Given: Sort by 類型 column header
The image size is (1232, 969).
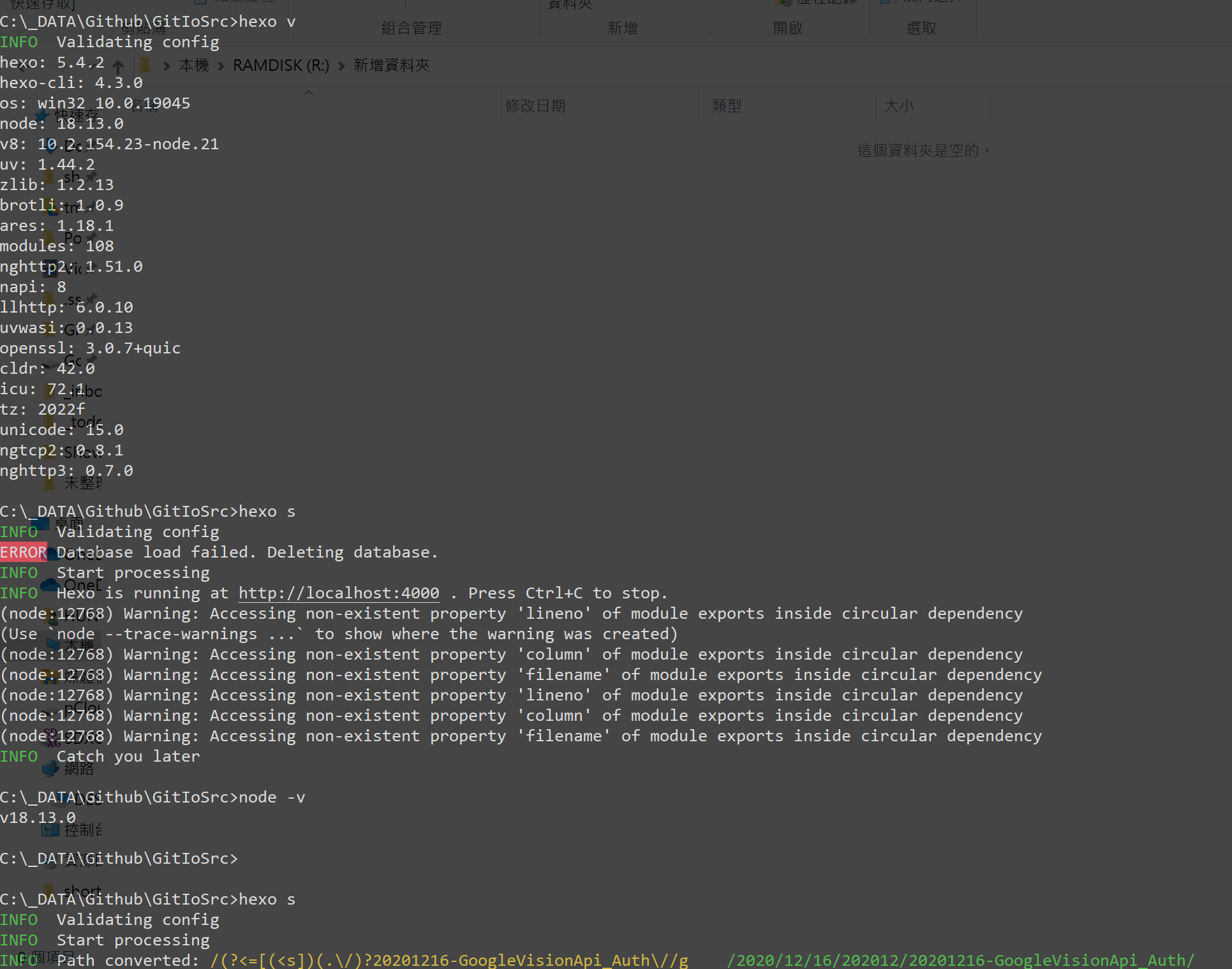Looking at the screenshot, I should click(x=727, y=106).
